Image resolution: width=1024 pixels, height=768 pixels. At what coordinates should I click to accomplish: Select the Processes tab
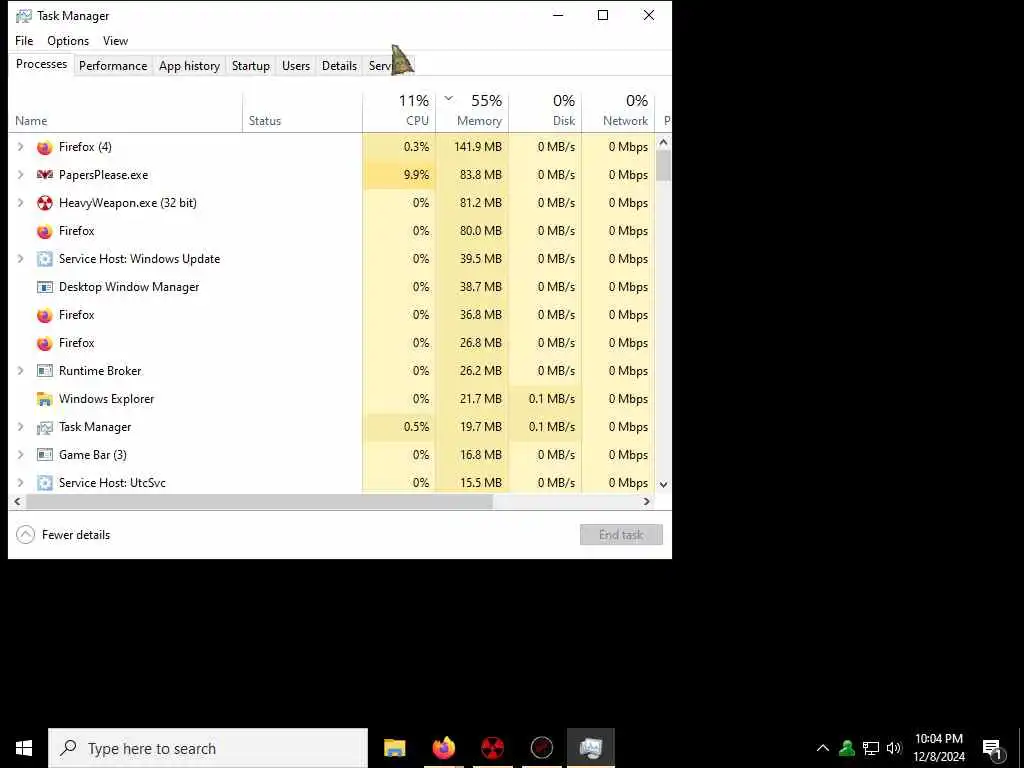(x=41, y=65)
